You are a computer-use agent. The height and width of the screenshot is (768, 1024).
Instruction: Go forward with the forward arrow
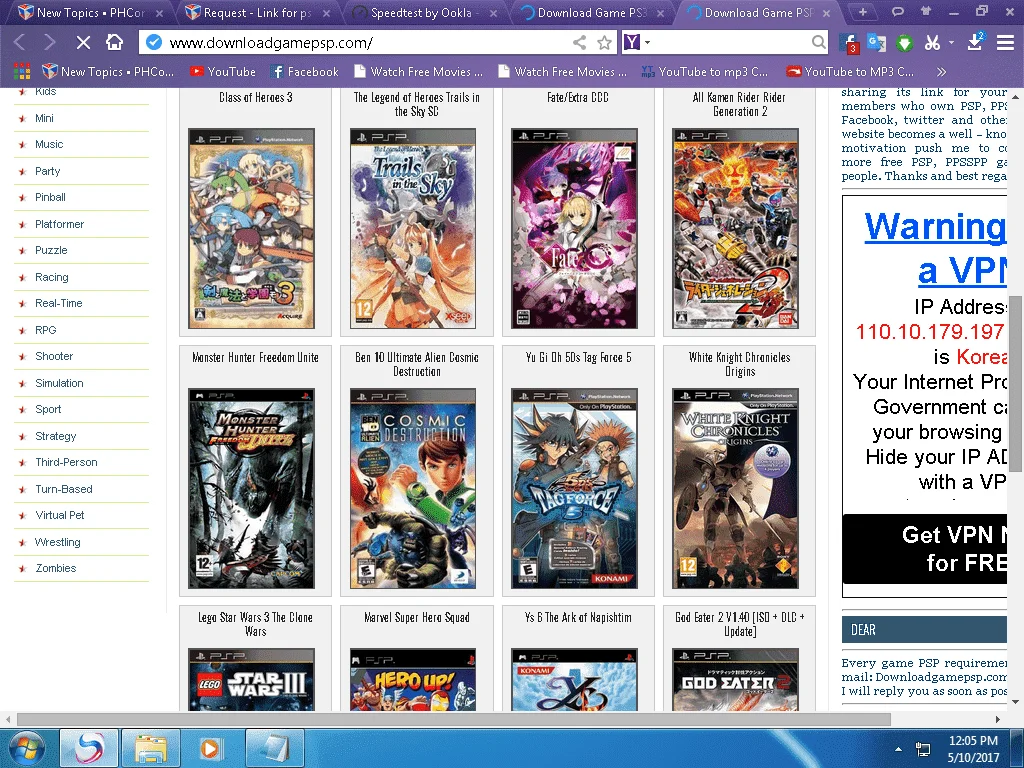click(x=50, y=43)
